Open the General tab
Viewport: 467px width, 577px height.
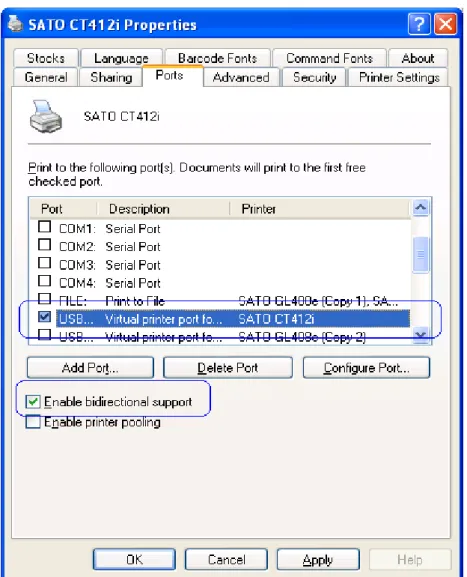[46, 77]
